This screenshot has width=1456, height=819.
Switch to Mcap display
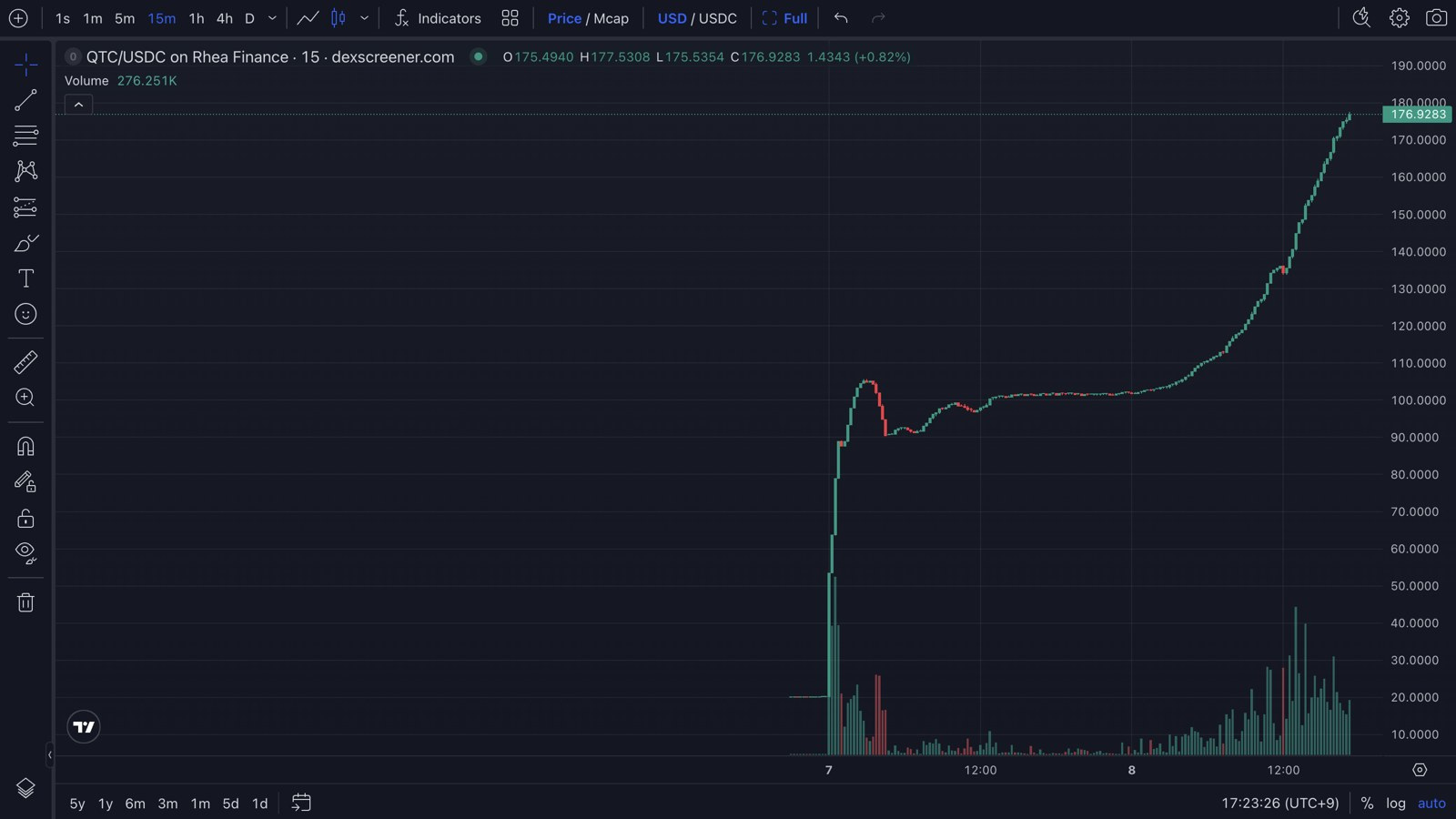point(611,18)
